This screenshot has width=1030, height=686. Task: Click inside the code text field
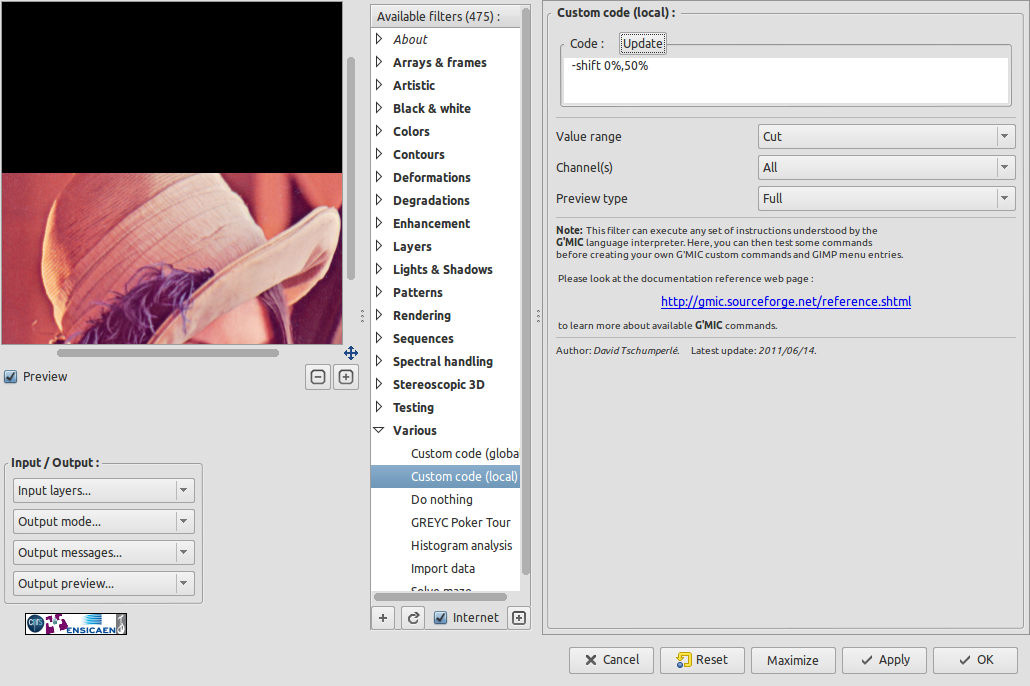[786, 80]
